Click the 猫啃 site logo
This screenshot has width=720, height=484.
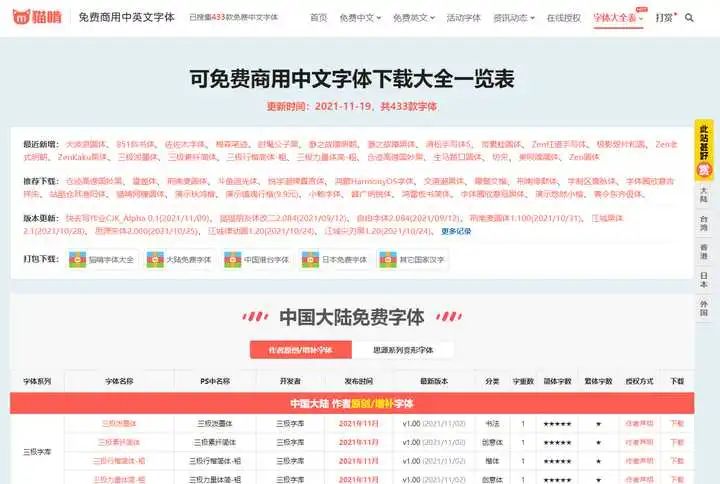coord(37,17)
